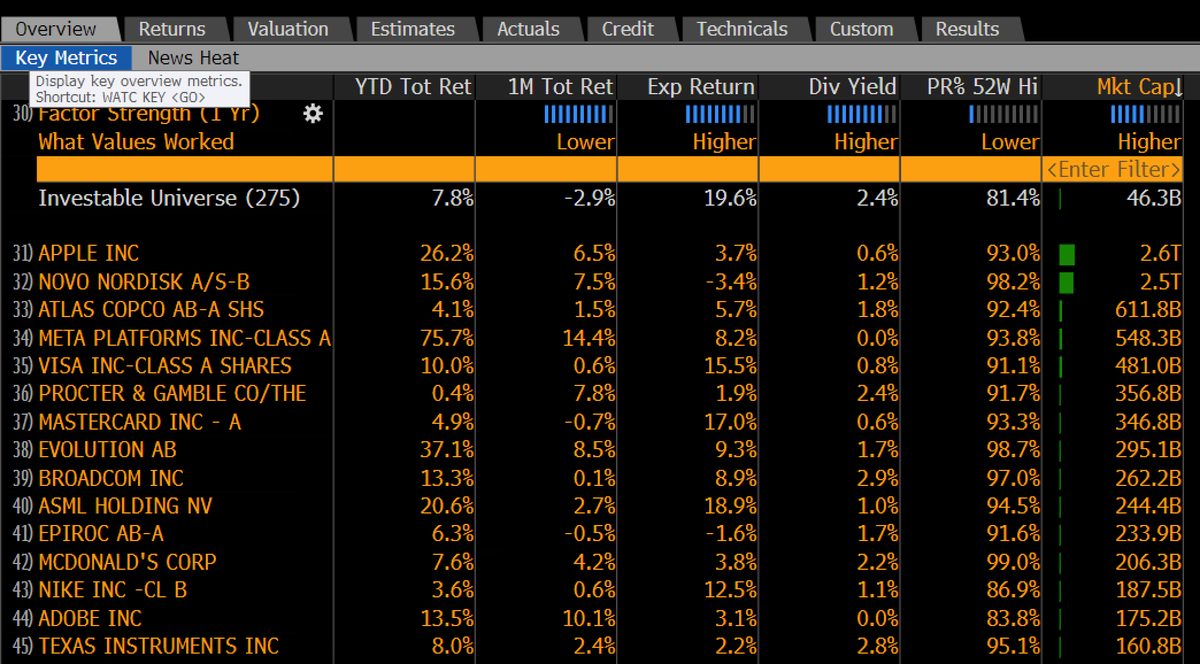Open the ADOBE INC row
1200x664 pixels.
coord(90,618)
